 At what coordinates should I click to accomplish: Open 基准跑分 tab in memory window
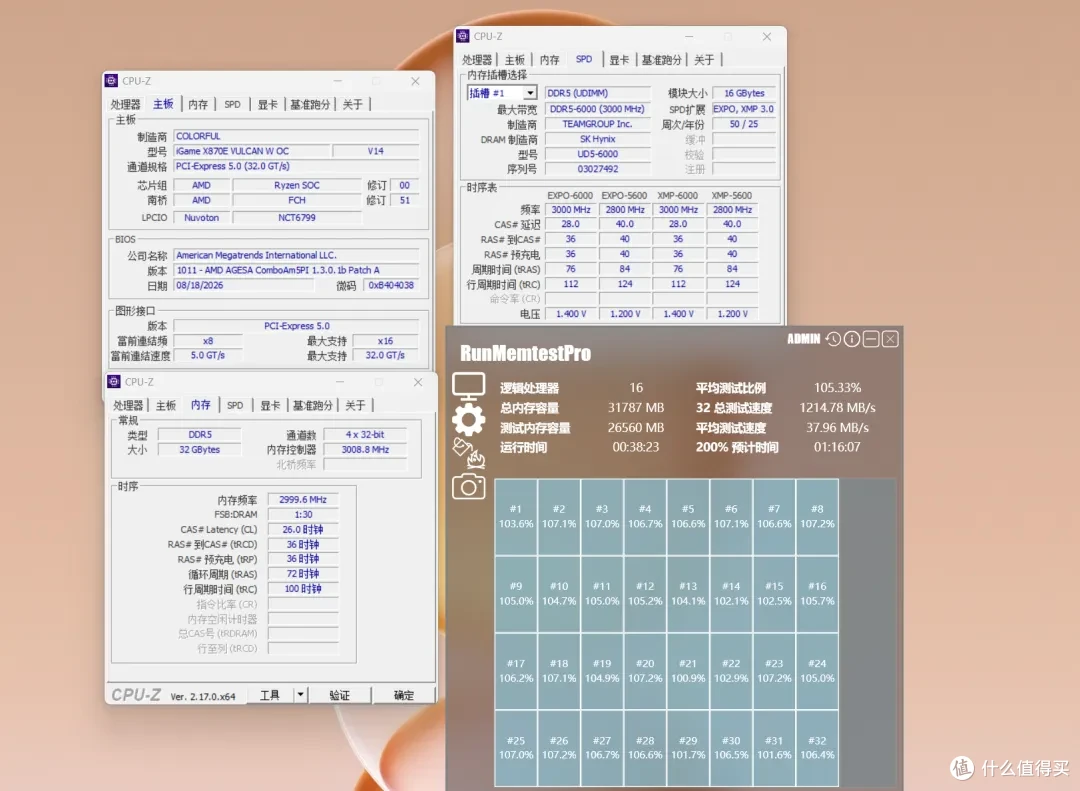[x=313, y=406]
